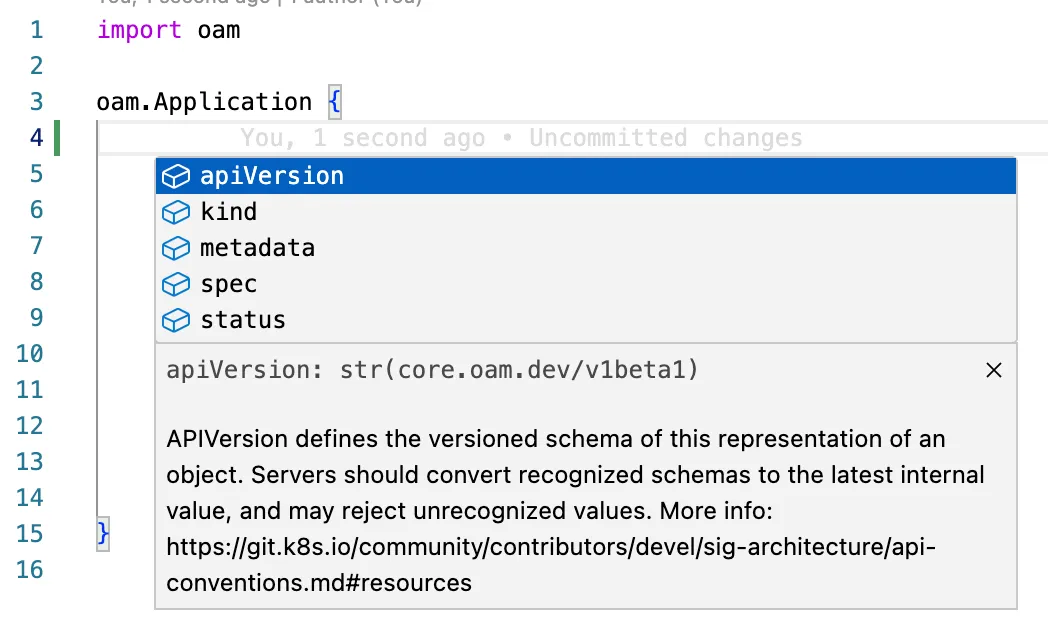Choose the kind completion suggestion

point(229,213)
